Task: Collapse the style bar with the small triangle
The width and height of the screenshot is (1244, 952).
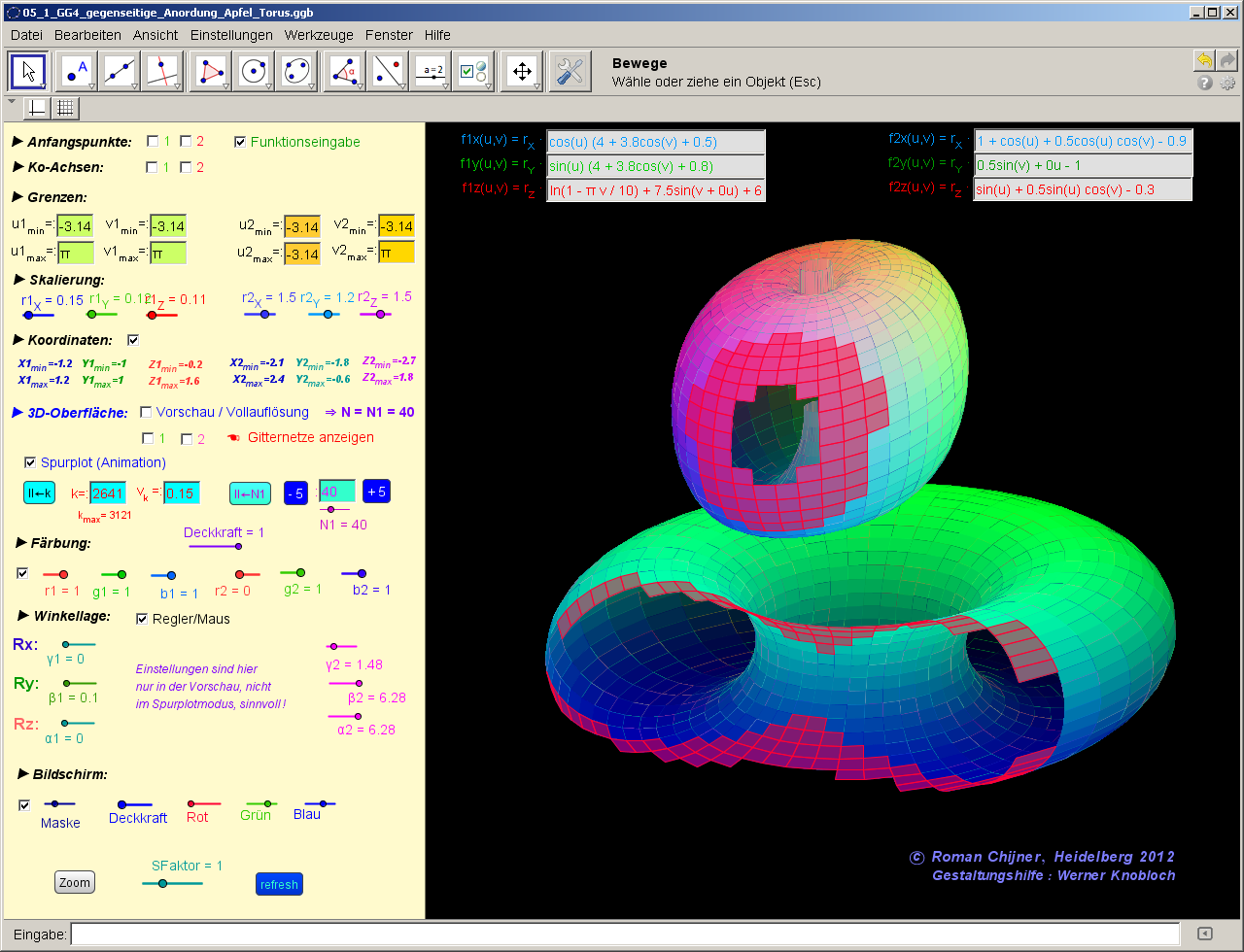Action: tap(12, 102)
